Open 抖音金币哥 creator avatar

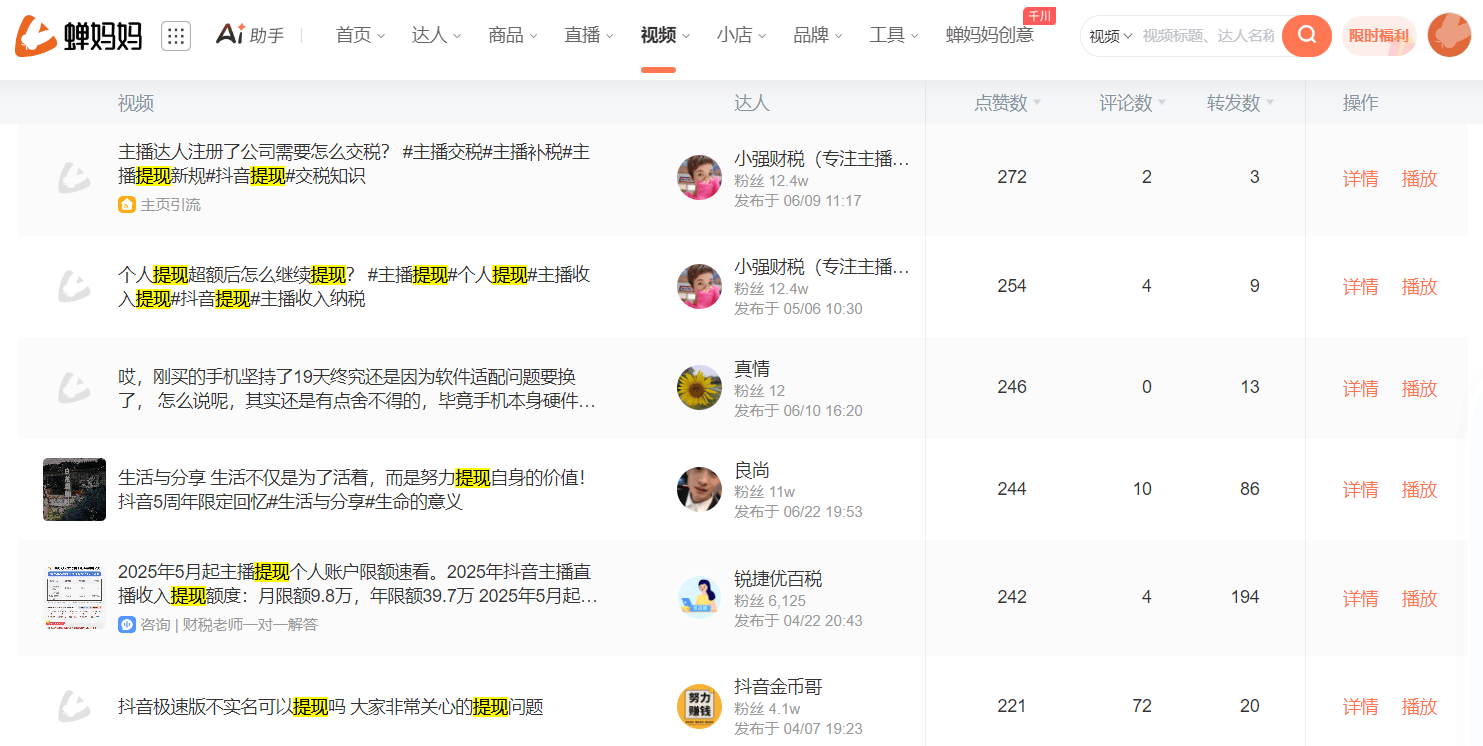699,706
